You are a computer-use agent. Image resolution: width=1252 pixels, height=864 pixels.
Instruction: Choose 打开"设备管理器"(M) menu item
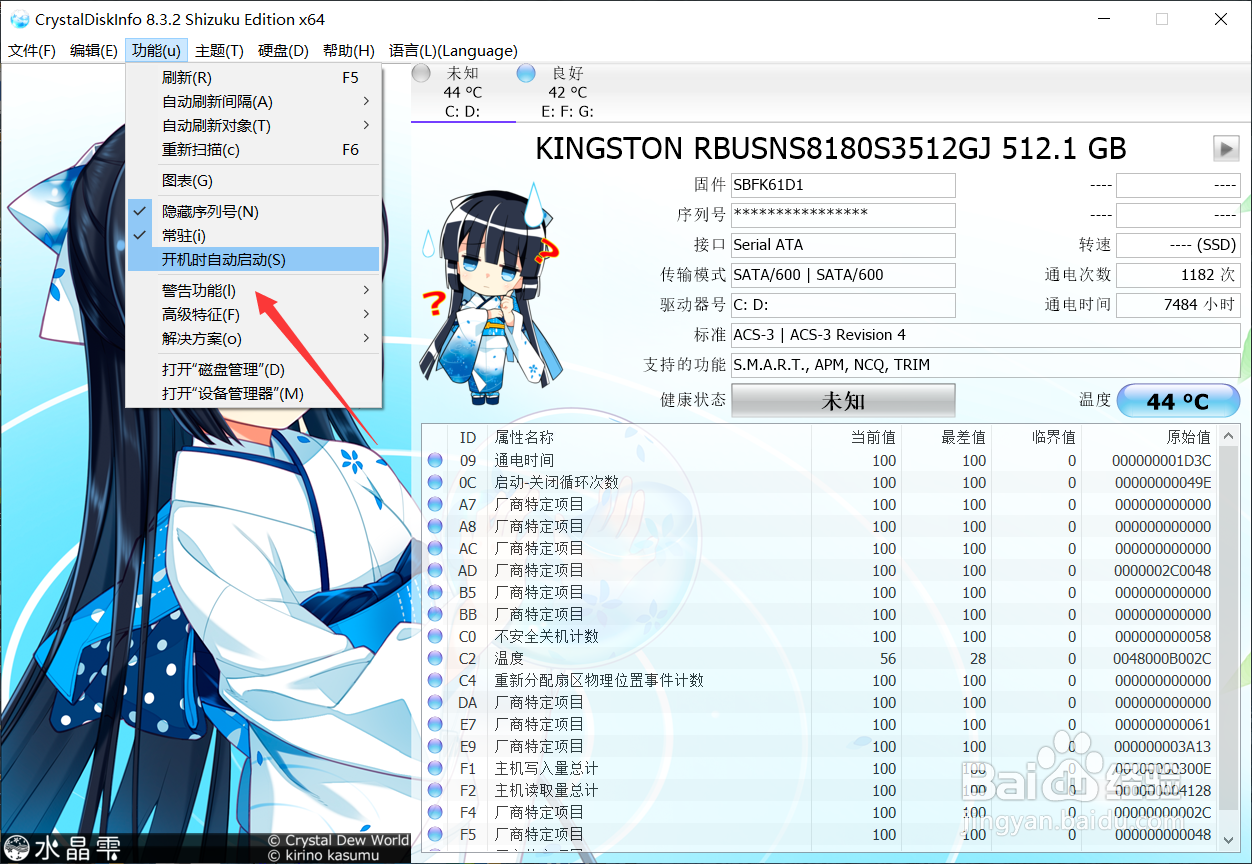point(254,394)
